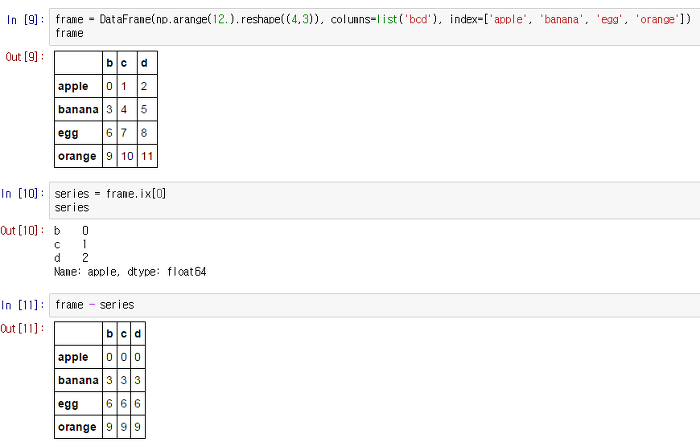Click the apple row label in Out [9] table
The height and width of the screenshot is (442, 700).
click(79, 86)
